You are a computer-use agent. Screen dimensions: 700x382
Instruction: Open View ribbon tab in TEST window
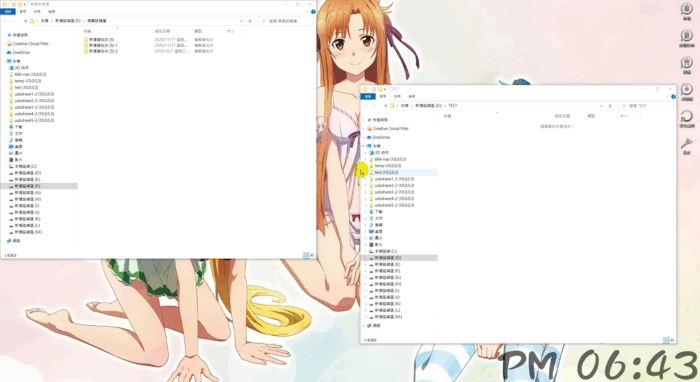coord(412,96)
